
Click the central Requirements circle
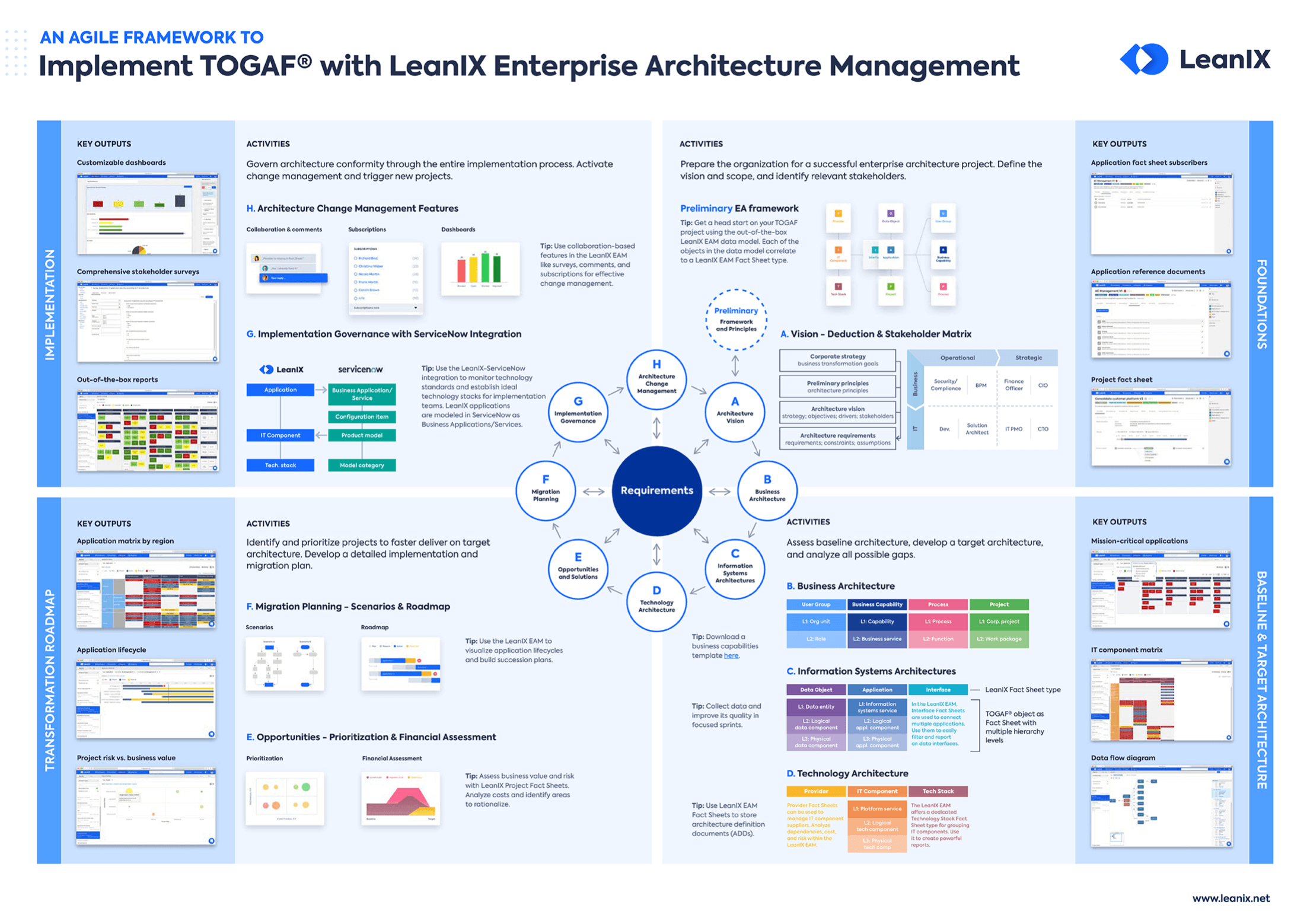click(656, 490)
